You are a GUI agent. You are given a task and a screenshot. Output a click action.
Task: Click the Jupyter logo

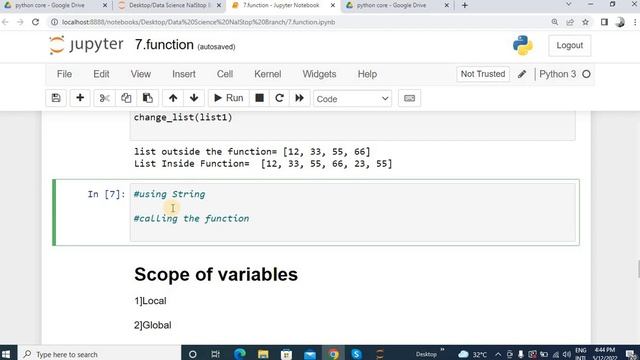click(x=86, y=44)
